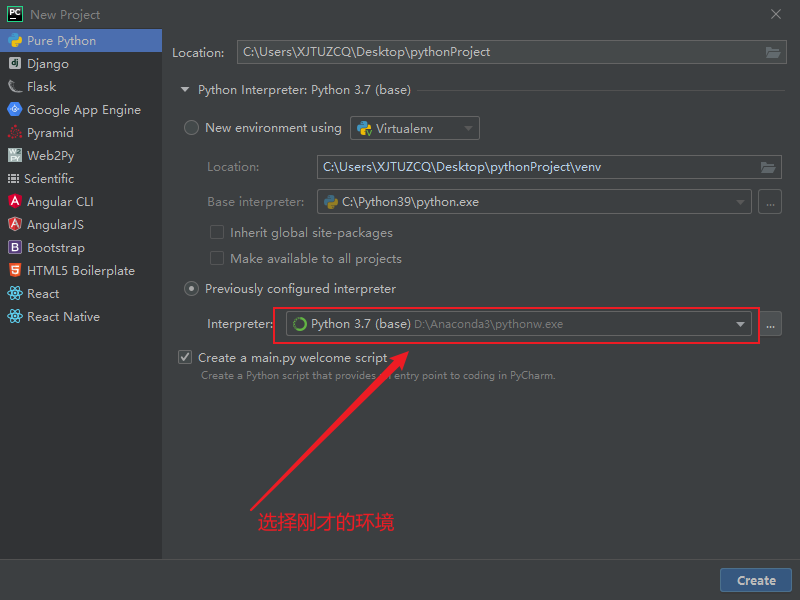Select the Bootstrap project type
Image resolution: width=800 pixels, height=600 pixels.
pyautogui.click(x=81, y=247)
